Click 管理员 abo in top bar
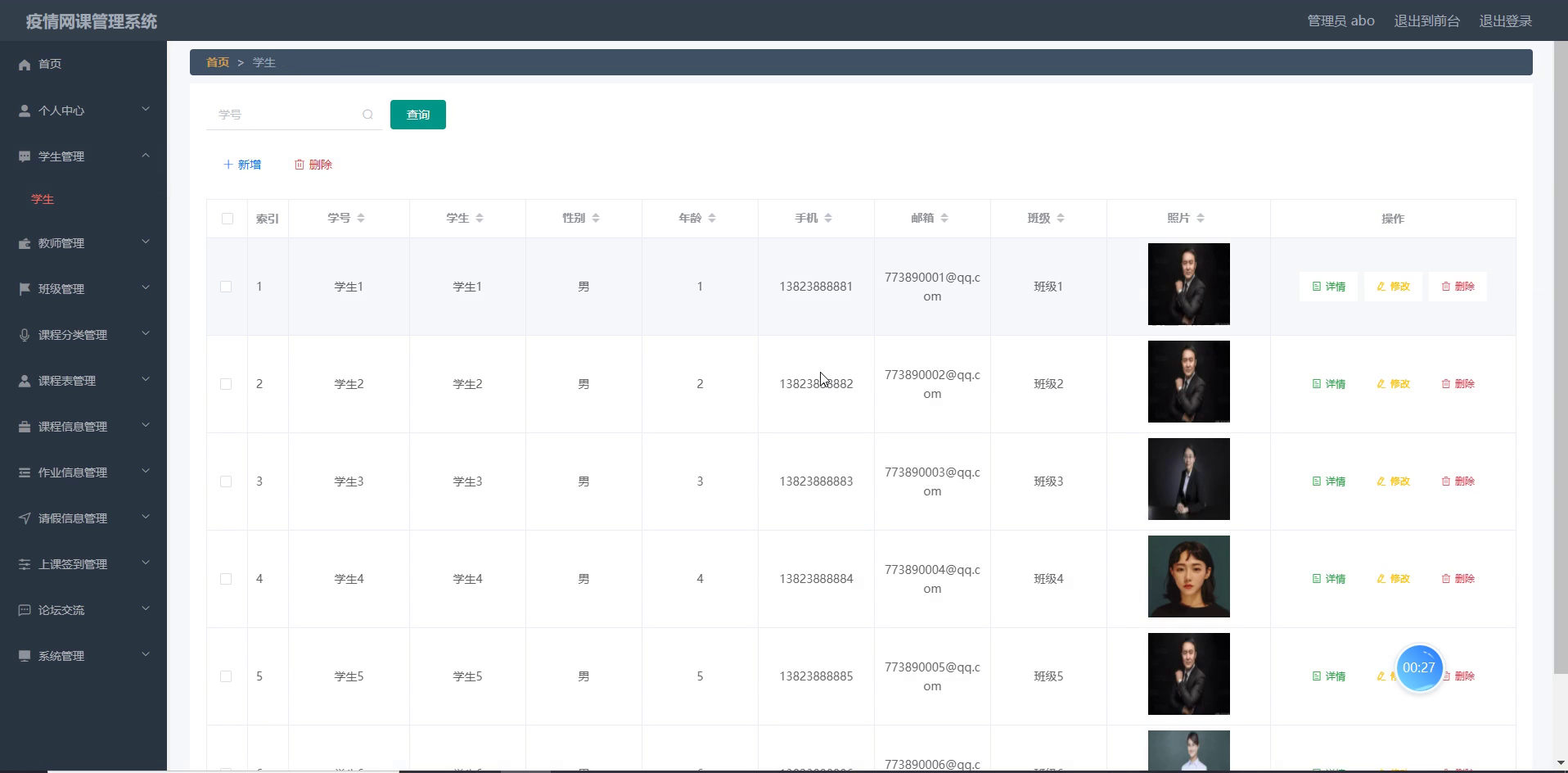 [x=1340, y=21]
